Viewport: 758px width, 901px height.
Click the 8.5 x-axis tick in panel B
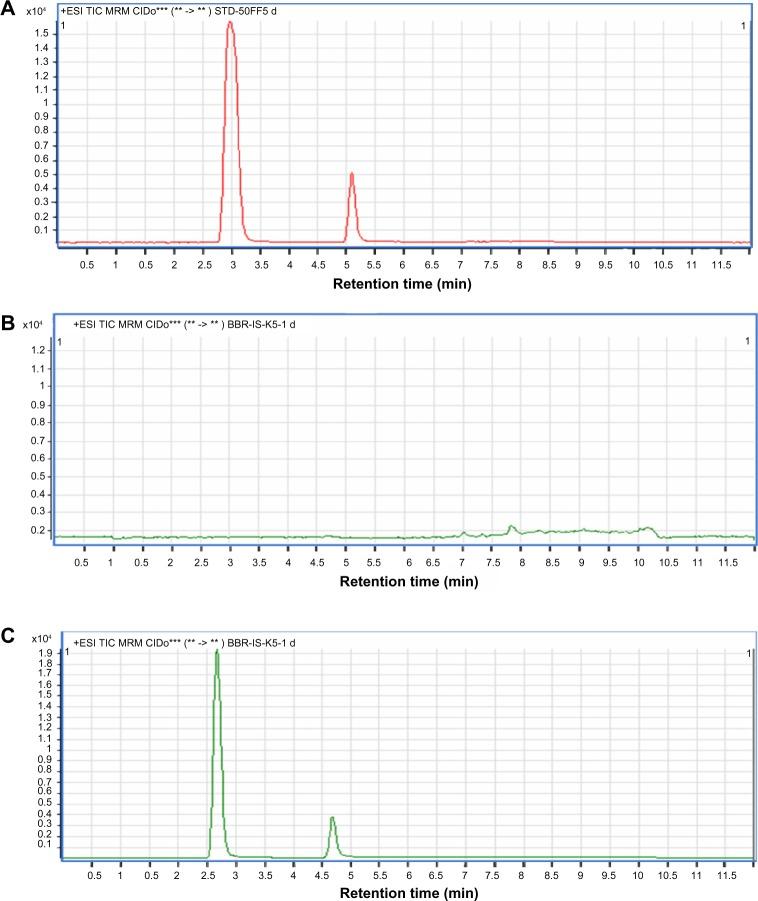pyautogui.click(x=552, y=563)
